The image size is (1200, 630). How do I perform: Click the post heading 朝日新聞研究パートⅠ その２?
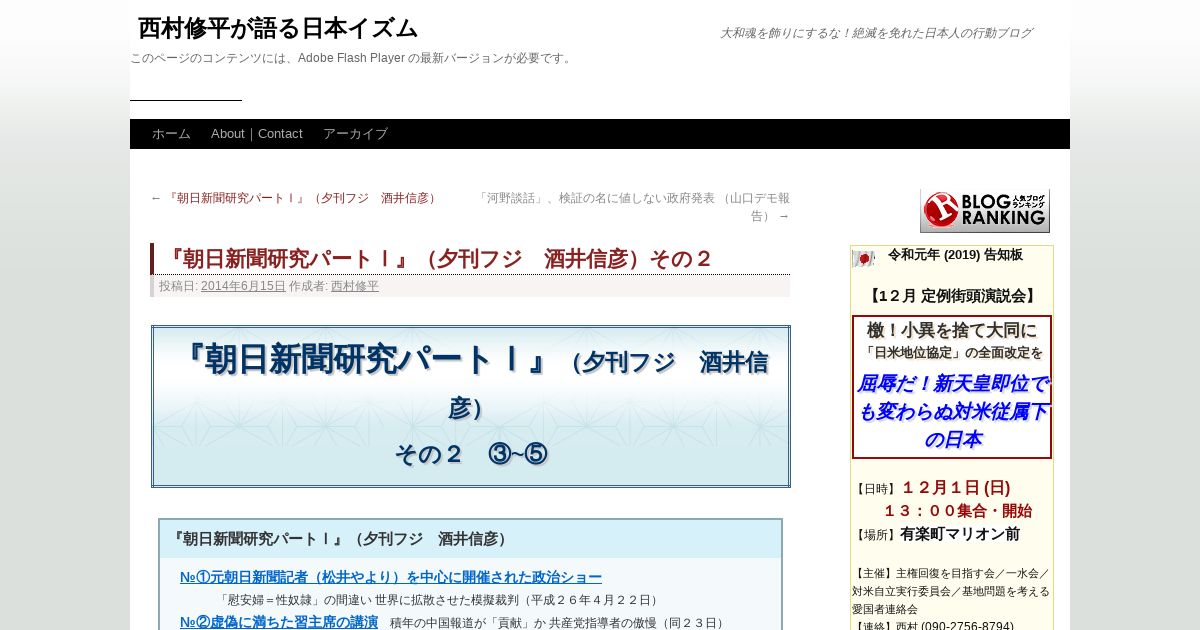tap(439, 259)
